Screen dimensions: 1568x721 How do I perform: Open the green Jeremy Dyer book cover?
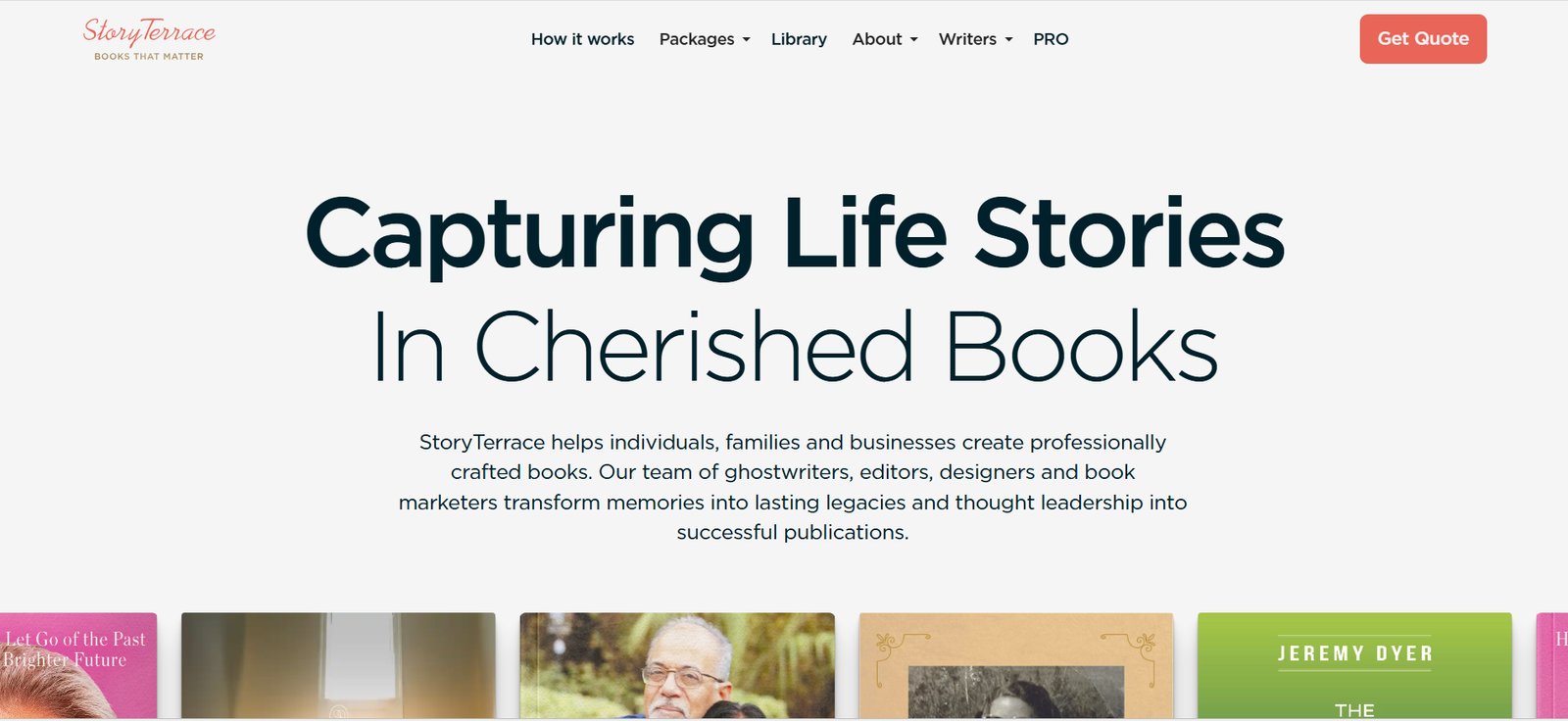[x=1354, y=666]
